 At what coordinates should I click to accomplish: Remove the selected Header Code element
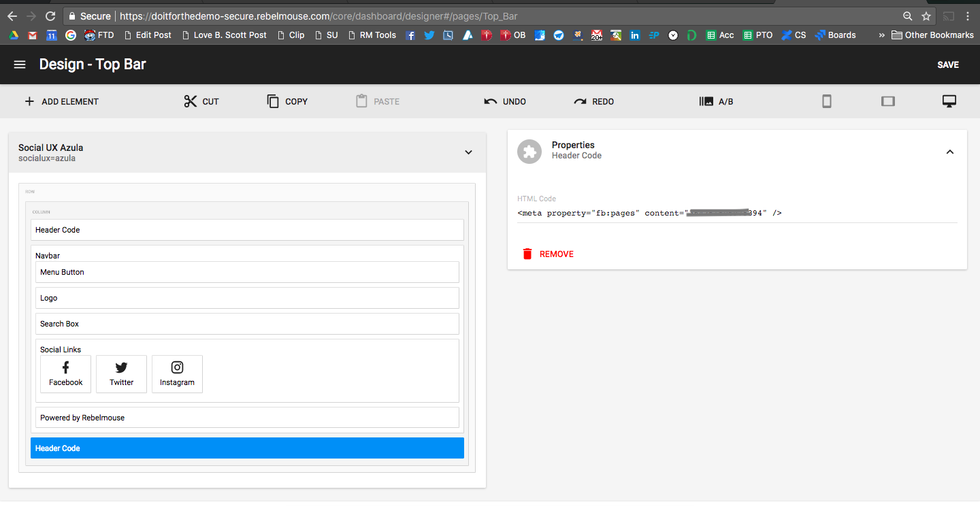[547, 254]
